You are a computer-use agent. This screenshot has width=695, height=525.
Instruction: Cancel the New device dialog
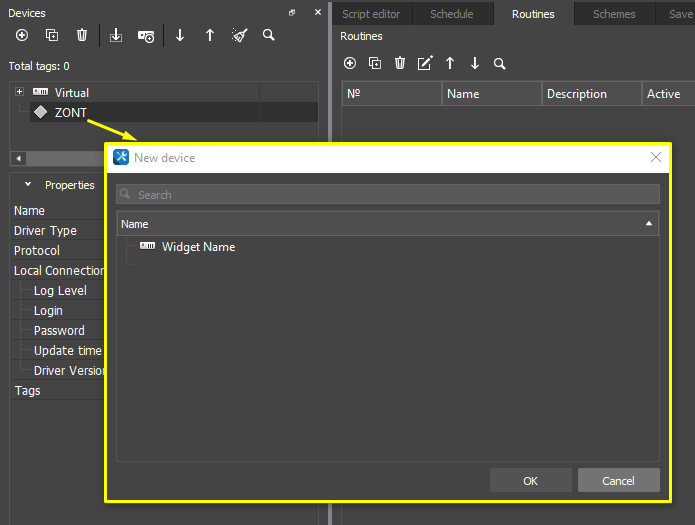pyautogui.click(x=618, y=480)
